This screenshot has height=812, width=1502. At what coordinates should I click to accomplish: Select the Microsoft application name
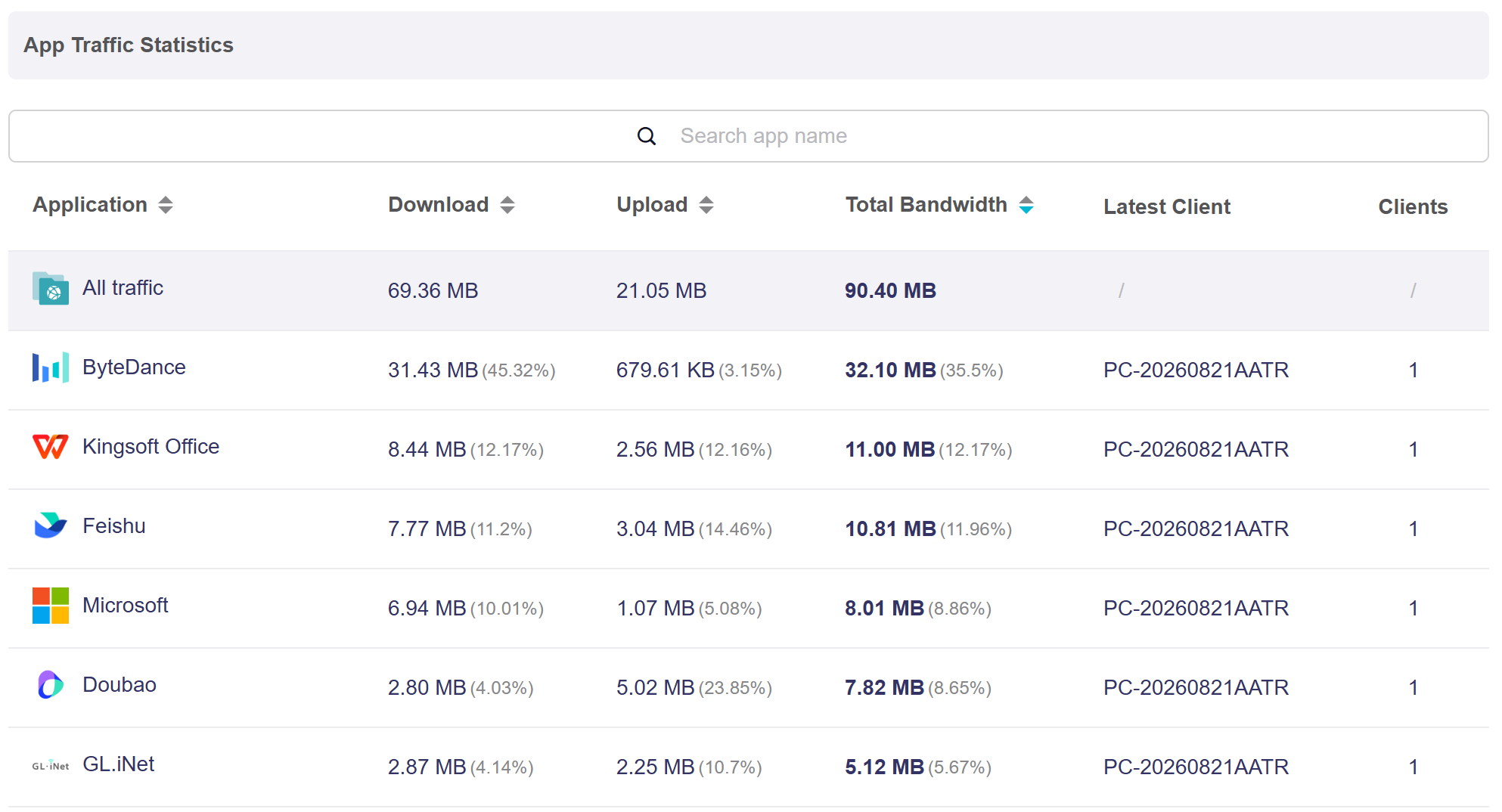[126, 606]
